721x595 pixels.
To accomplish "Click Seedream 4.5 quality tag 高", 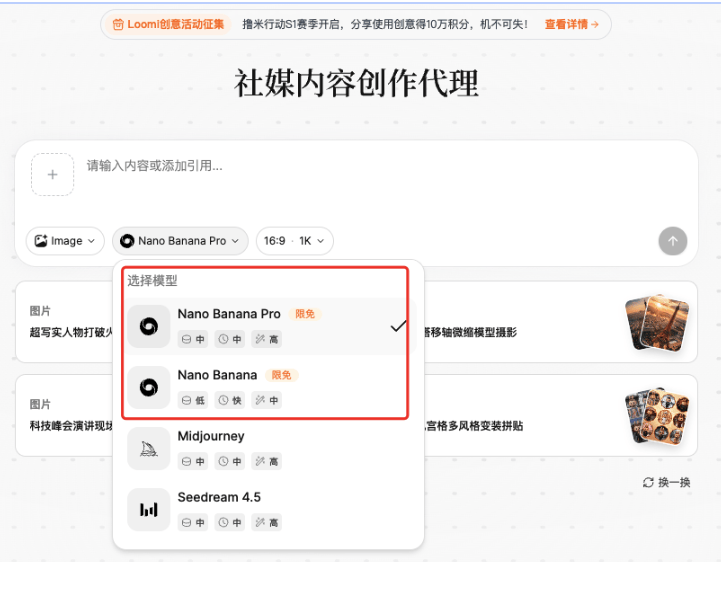I will tap(266, 523).
